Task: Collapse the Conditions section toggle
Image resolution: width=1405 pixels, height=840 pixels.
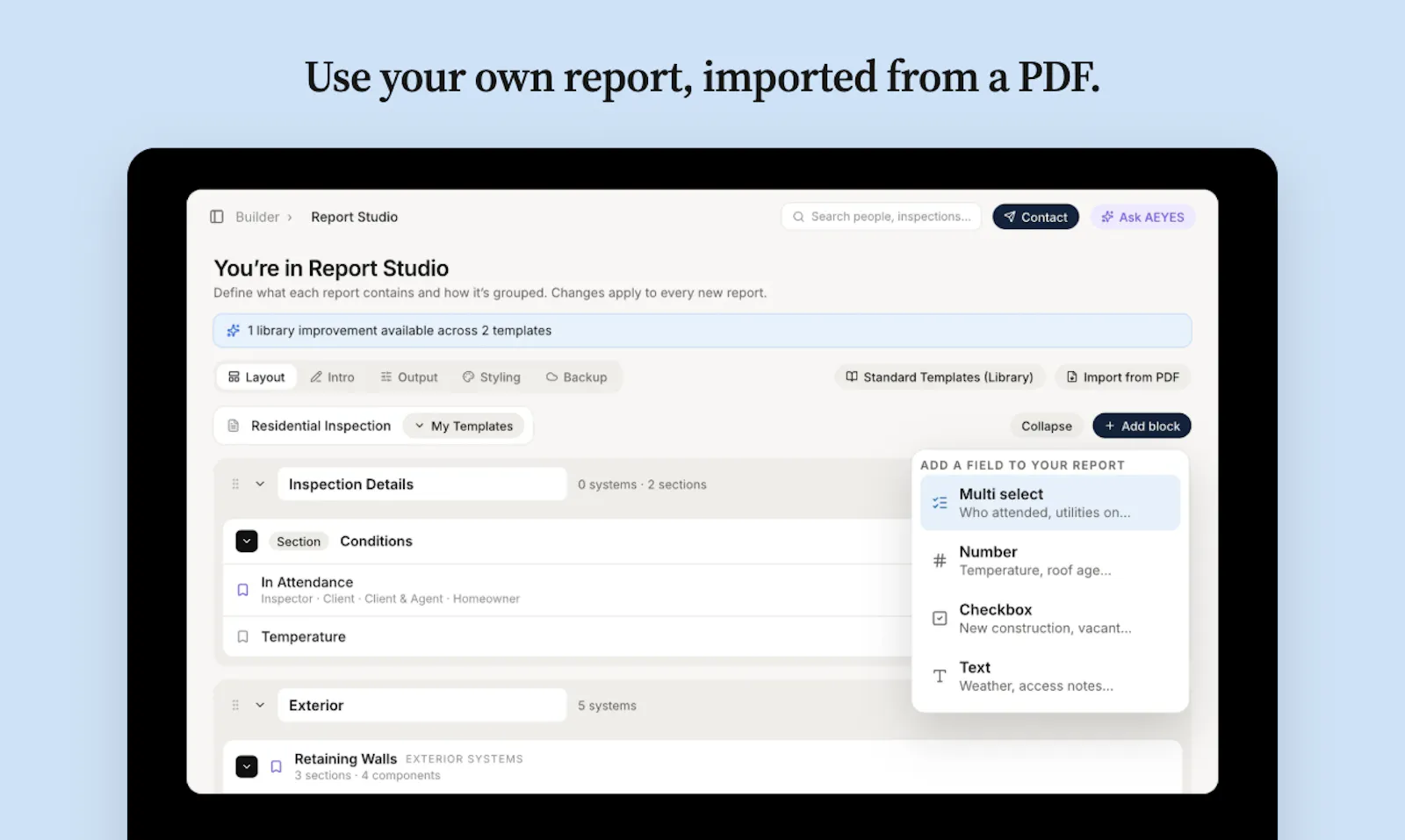Action: pyautogui.click(x=247, y=541)
